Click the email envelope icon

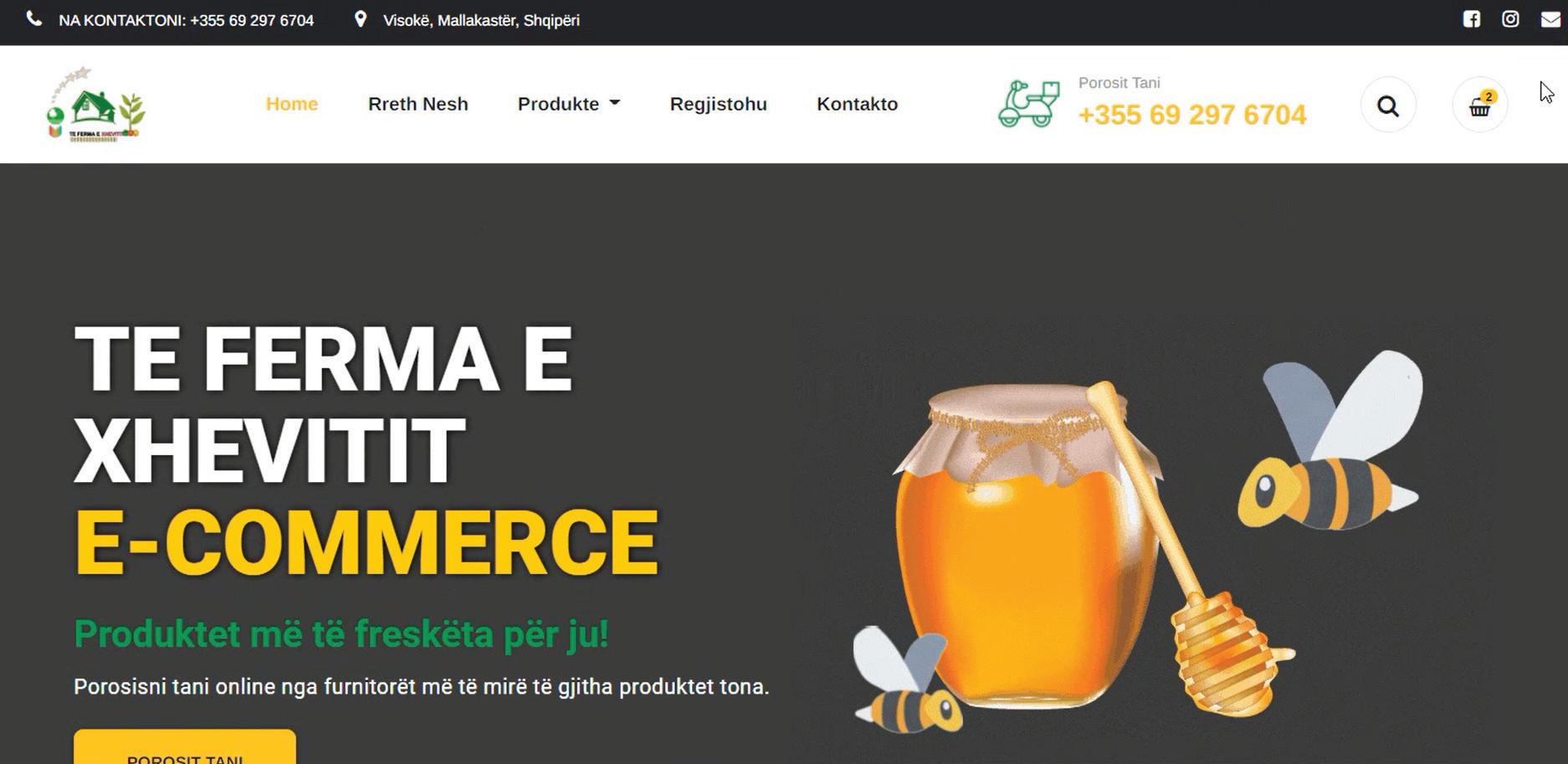[1550, 20]
